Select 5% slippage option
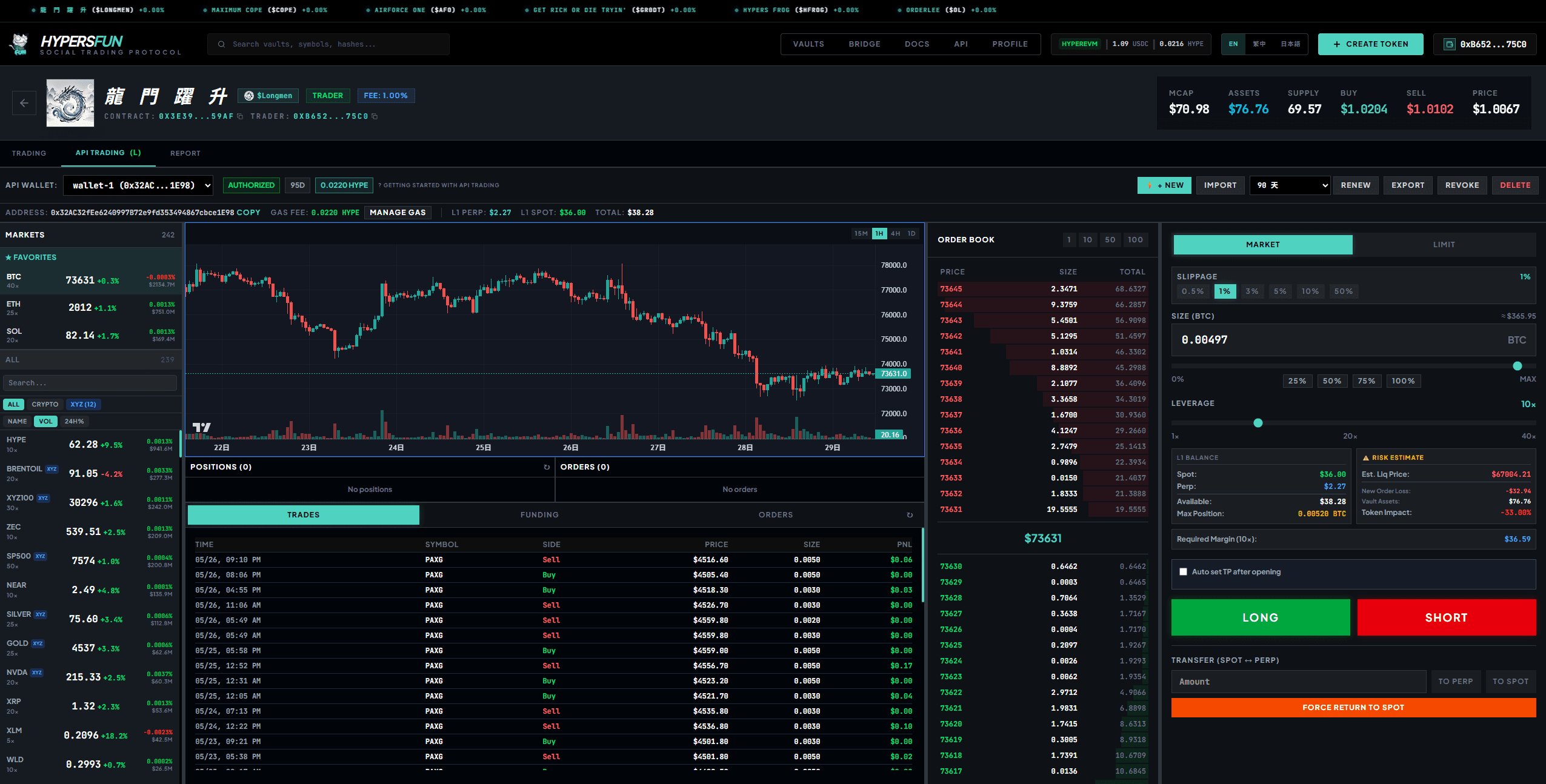1546x784 pixels. (1280, 291)
